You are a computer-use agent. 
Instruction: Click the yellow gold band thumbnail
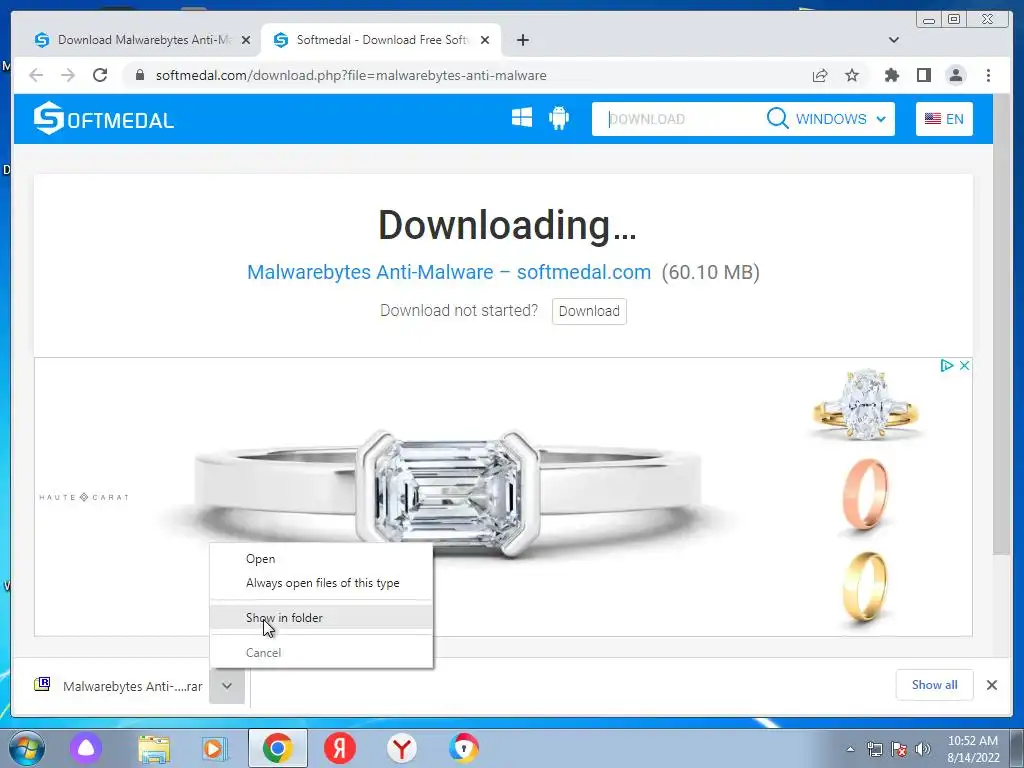pos(865,586)
